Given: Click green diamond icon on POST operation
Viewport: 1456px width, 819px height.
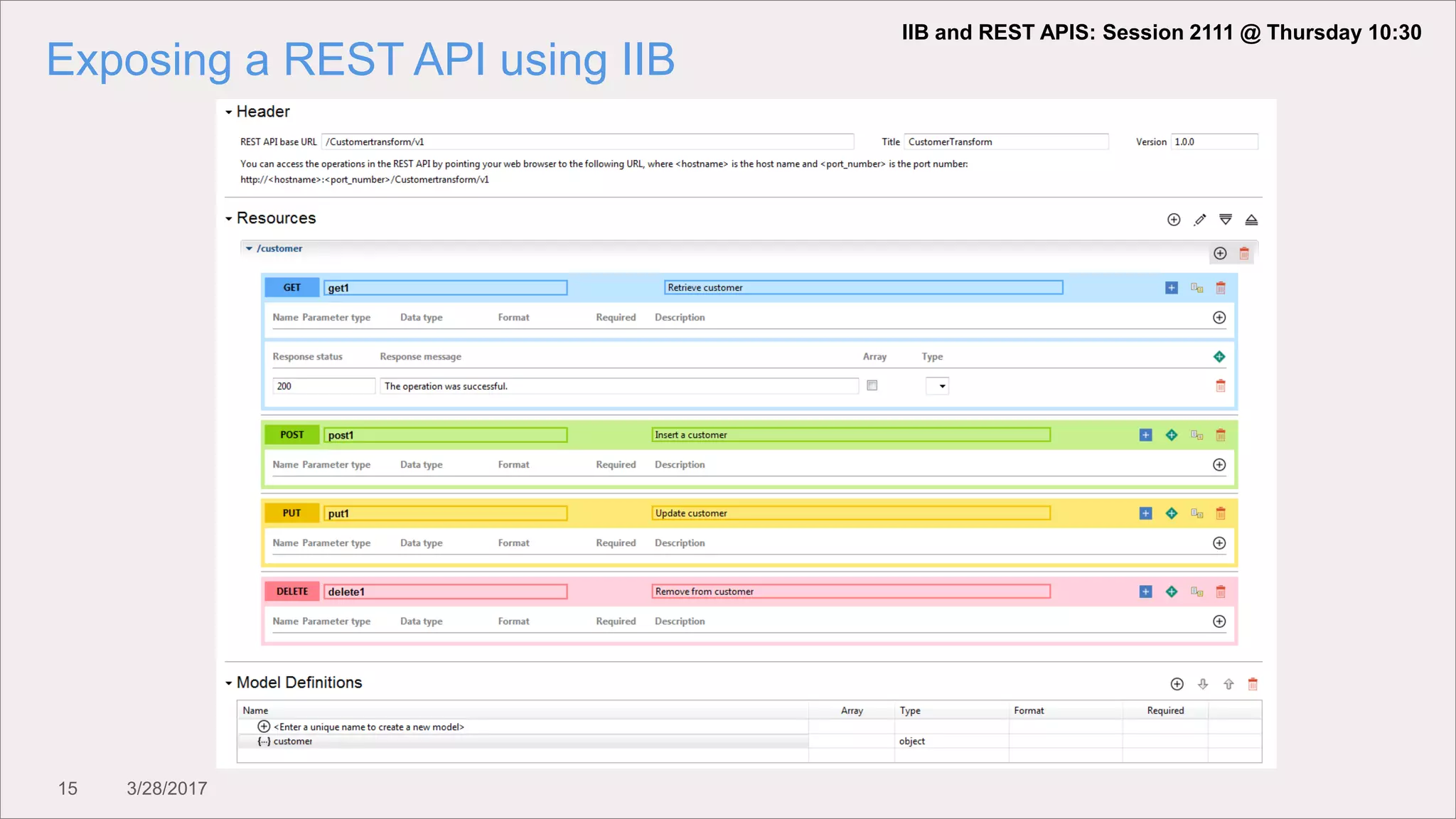Looking at the screenshot, I should pos(1172,435).
